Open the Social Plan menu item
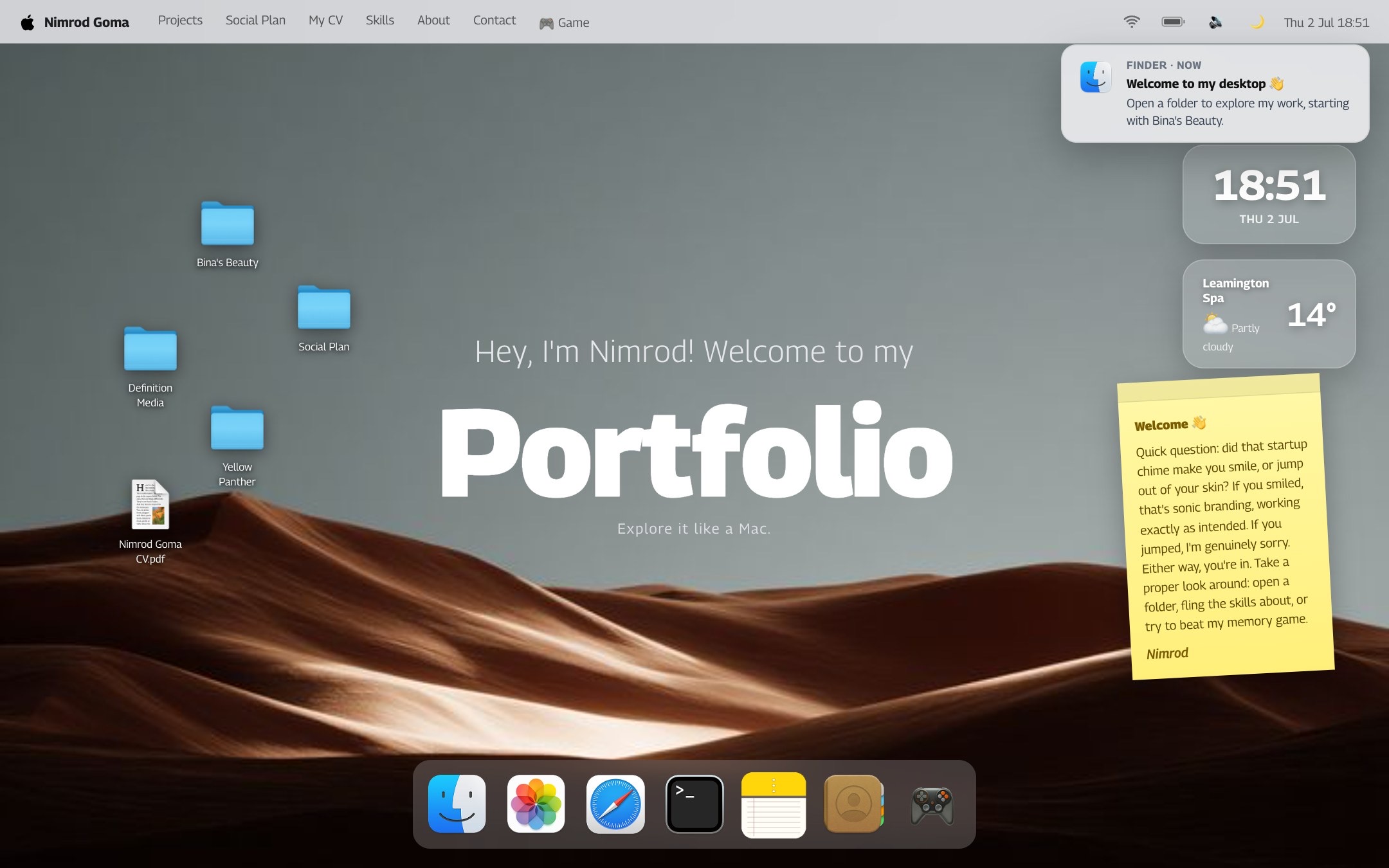 (255, 21)
